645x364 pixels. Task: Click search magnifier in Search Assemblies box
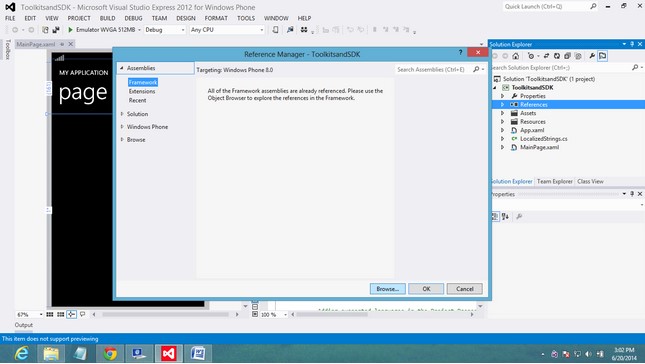pyautogui.click(x=476, y=70)
